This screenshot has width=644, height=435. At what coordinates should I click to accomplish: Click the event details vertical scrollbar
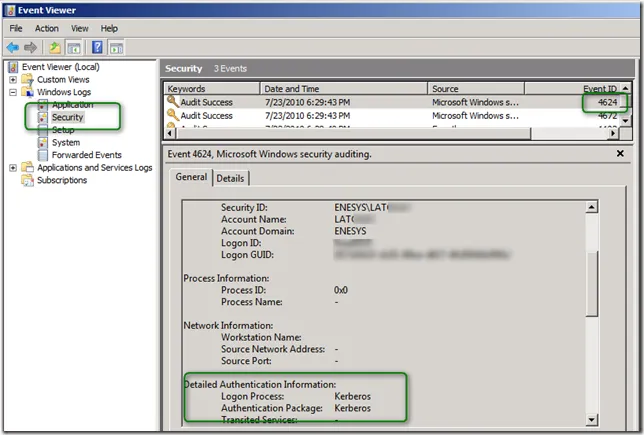click(592, 300)
